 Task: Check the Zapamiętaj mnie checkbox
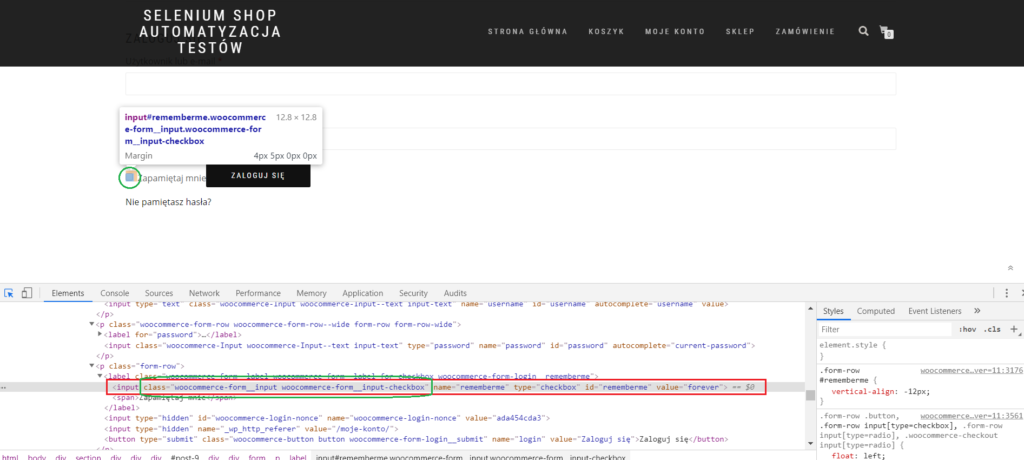point(130,178)
